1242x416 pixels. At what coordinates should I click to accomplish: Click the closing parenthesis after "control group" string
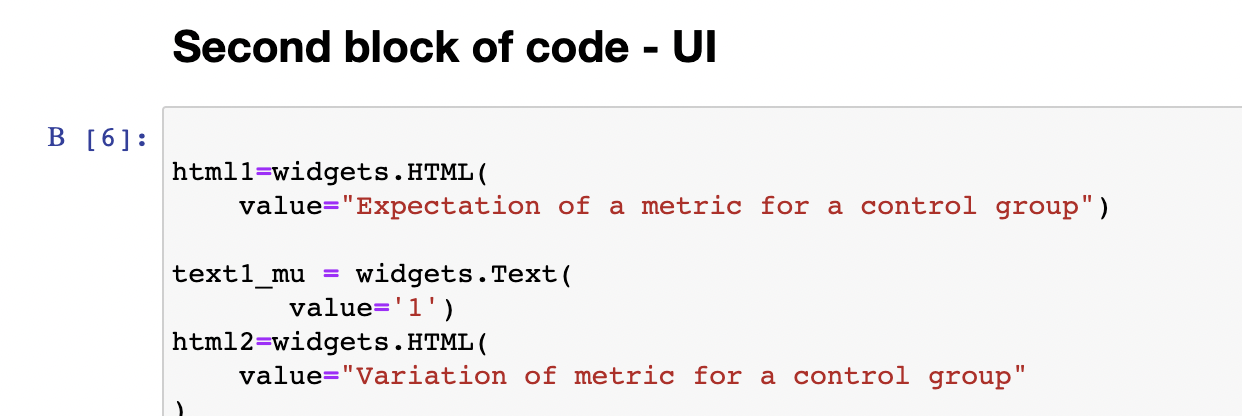coord(1104,206)
